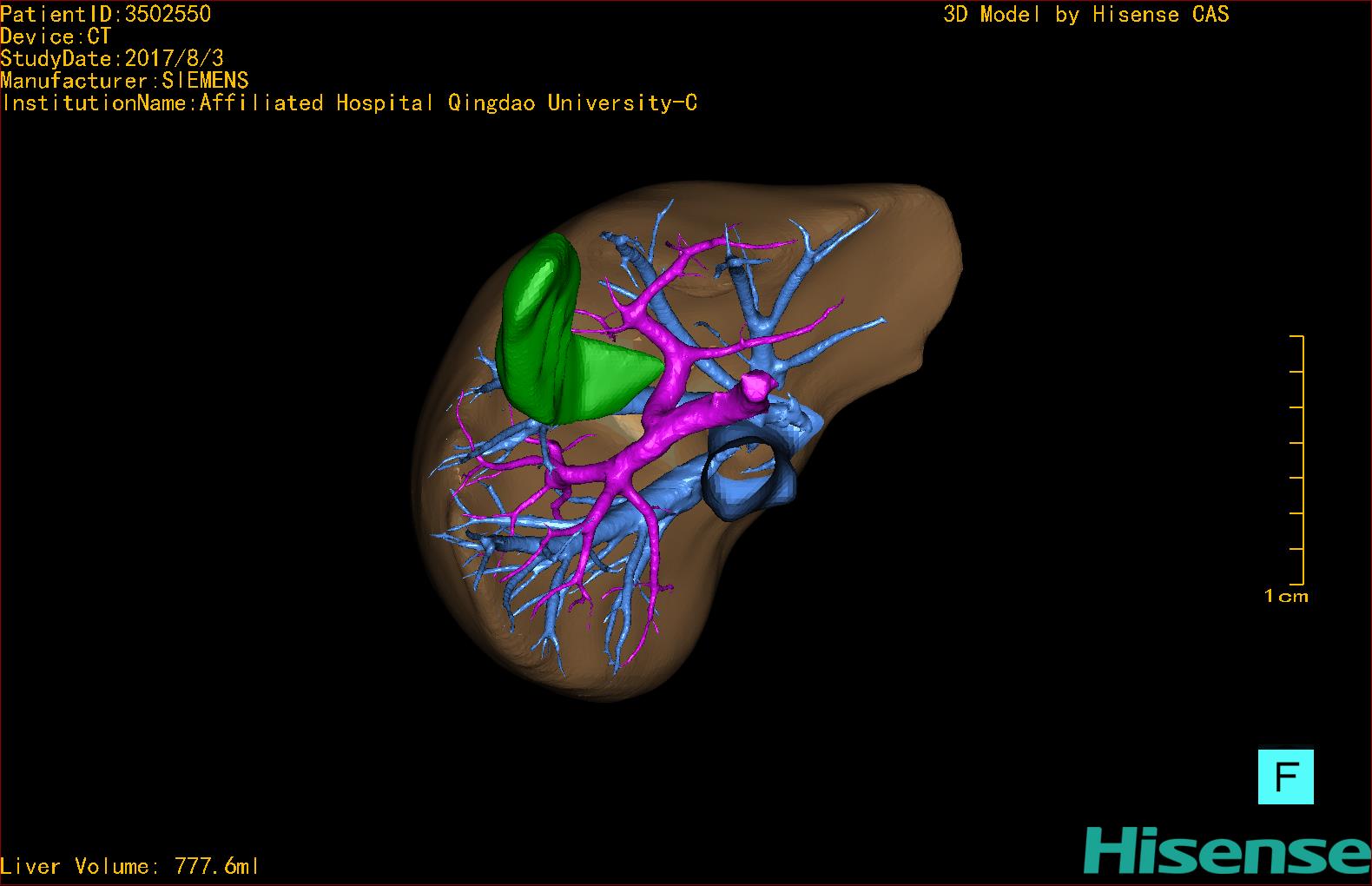Click the PatientID:3502550 text

[x=106, y=14]
